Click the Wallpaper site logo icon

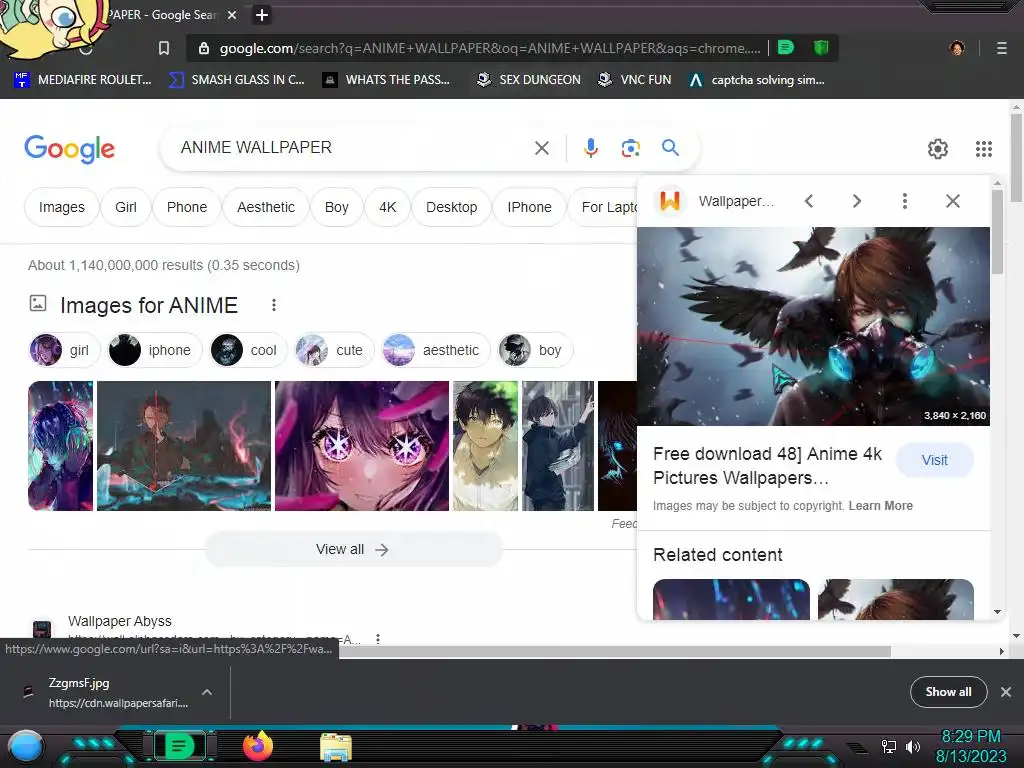pos(669,200)
